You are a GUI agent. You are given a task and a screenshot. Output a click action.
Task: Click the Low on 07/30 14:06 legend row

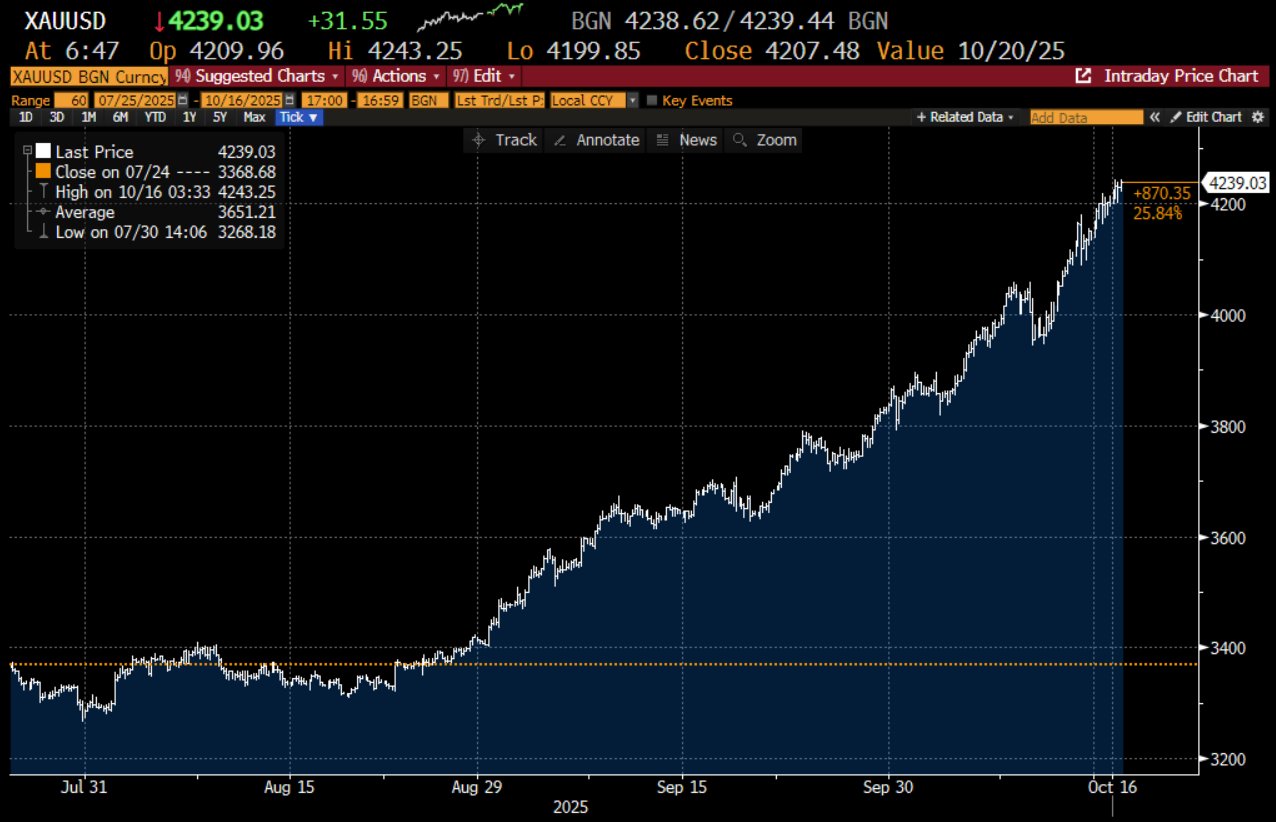(x=155, y=232)
